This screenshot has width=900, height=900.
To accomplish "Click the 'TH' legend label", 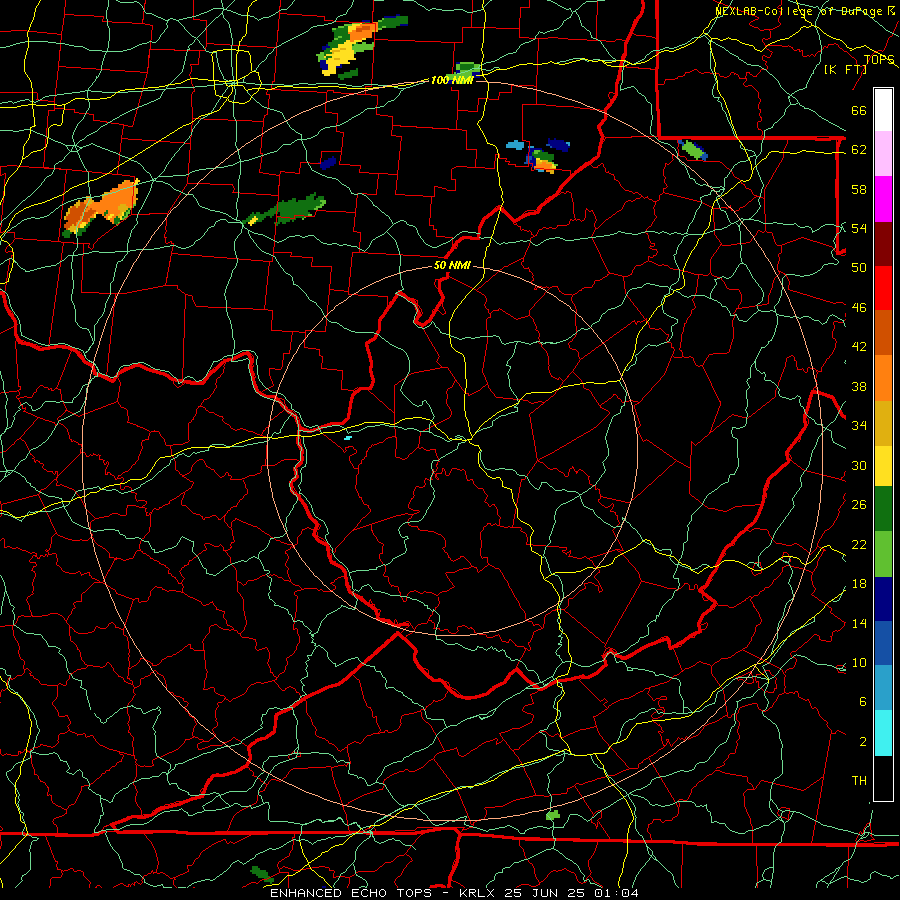I will pyautogui.click(x=859, y=781).
